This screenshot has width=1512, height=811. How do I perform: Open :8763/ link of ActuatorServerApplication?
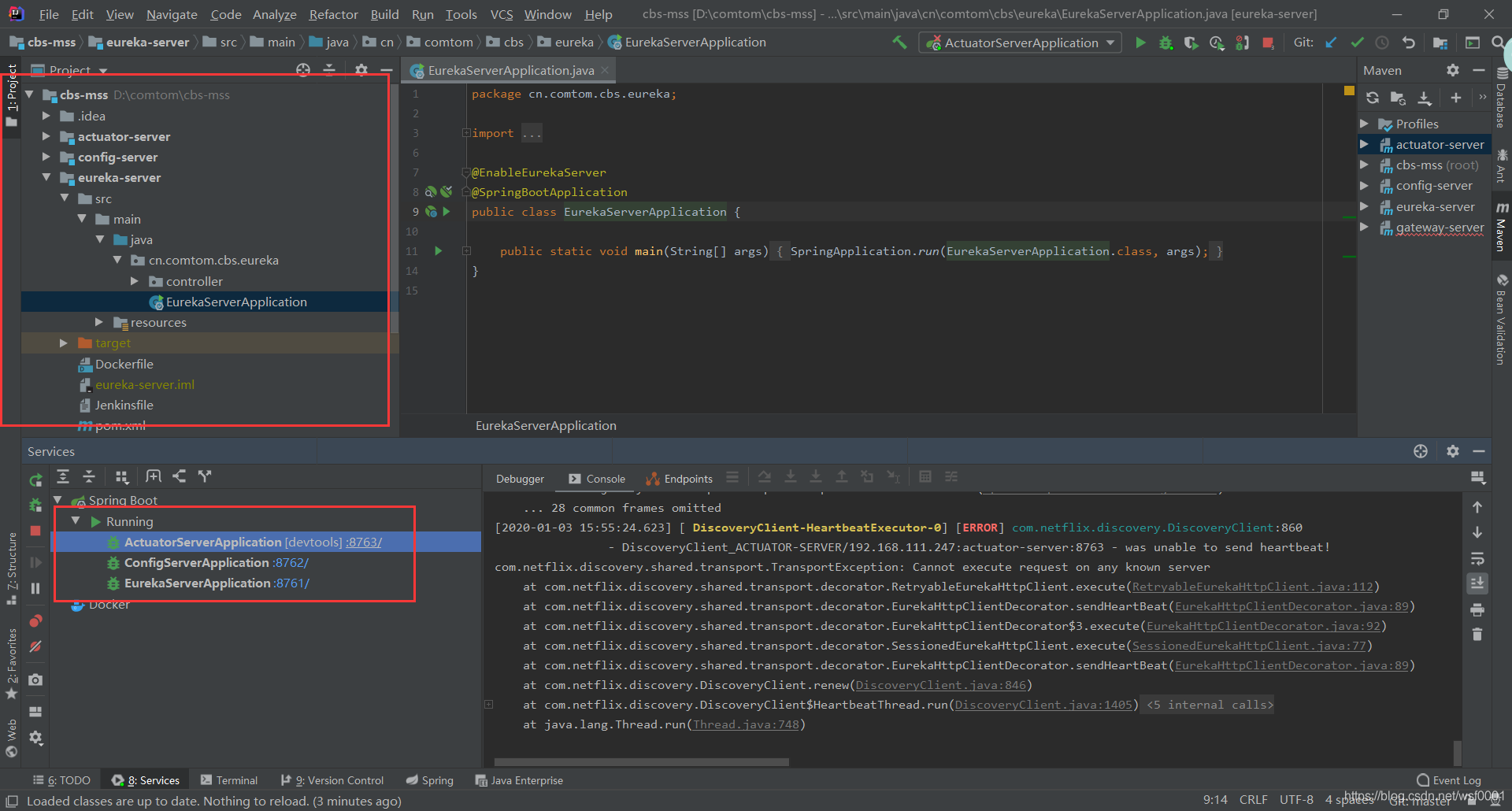tap(364, 542)
